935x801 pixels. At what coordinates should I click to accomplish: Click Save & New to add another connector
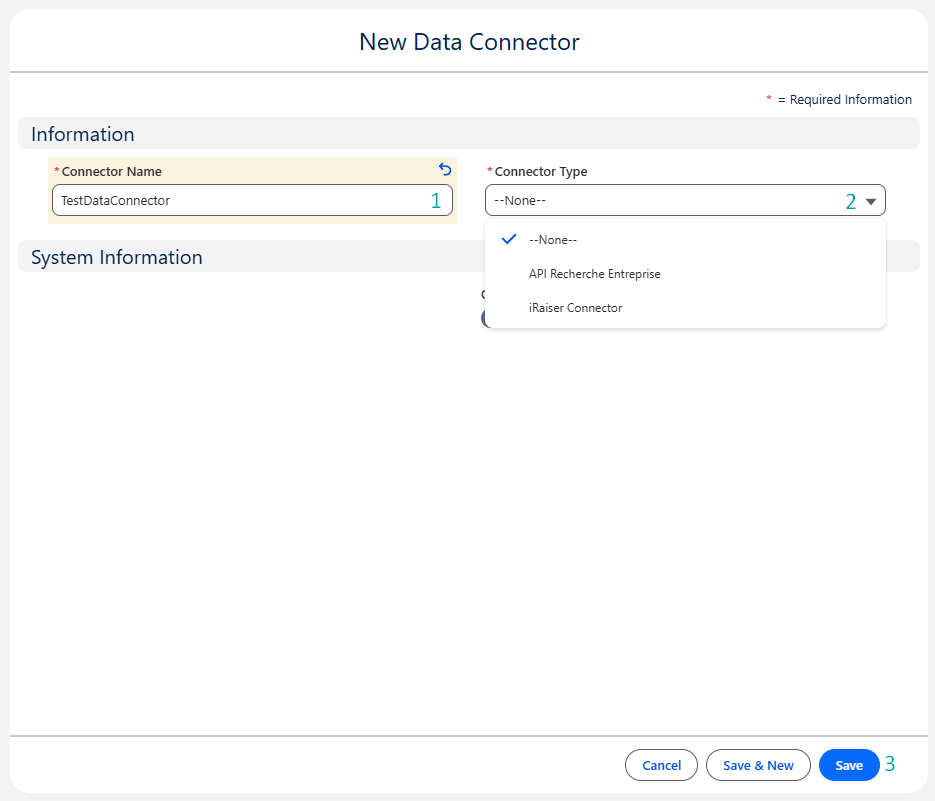point(758,764)
